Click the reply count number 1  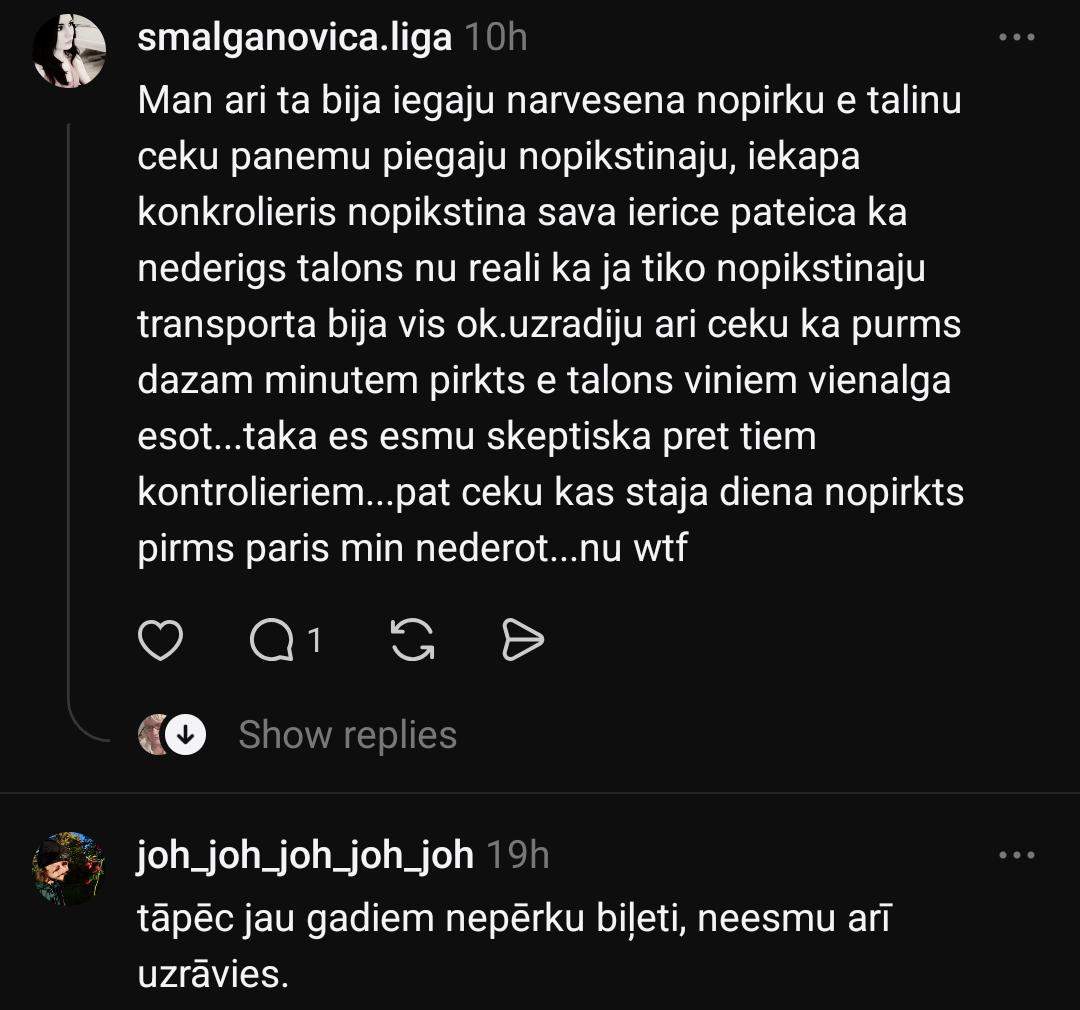click(x=314, y=640)
